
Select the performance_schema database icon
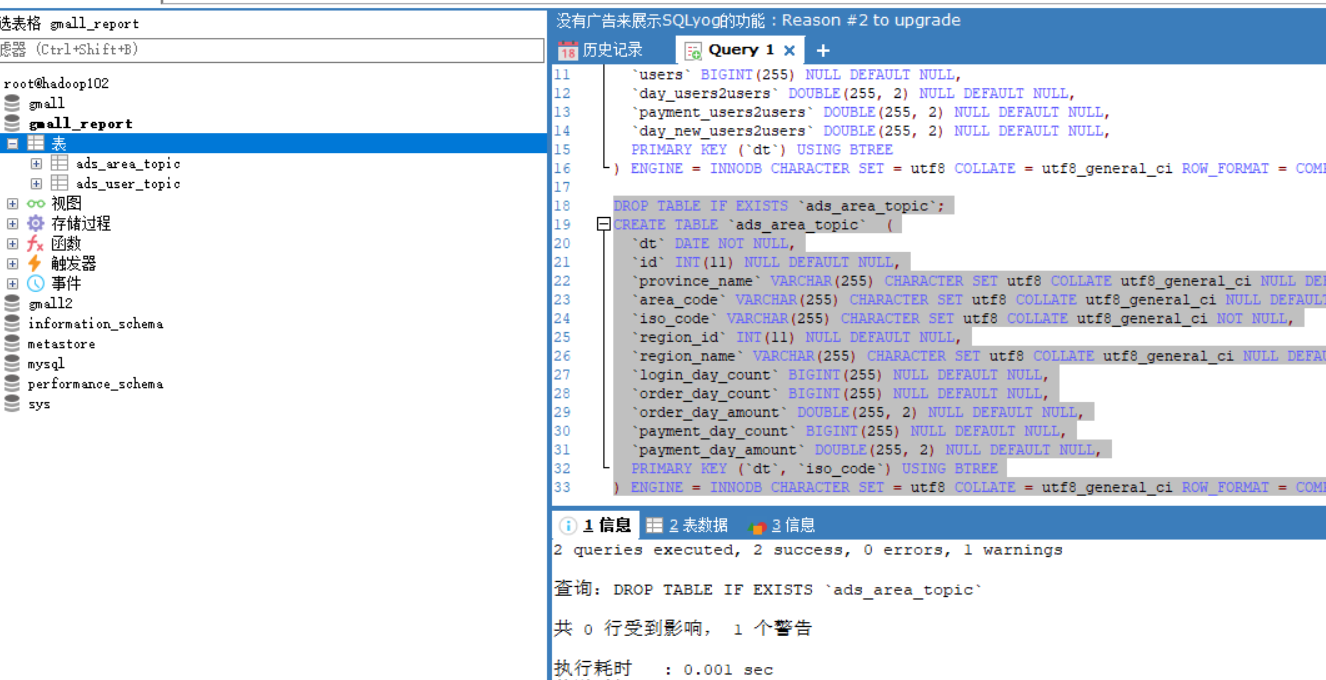pyautogui.click(x=12, y=383)
